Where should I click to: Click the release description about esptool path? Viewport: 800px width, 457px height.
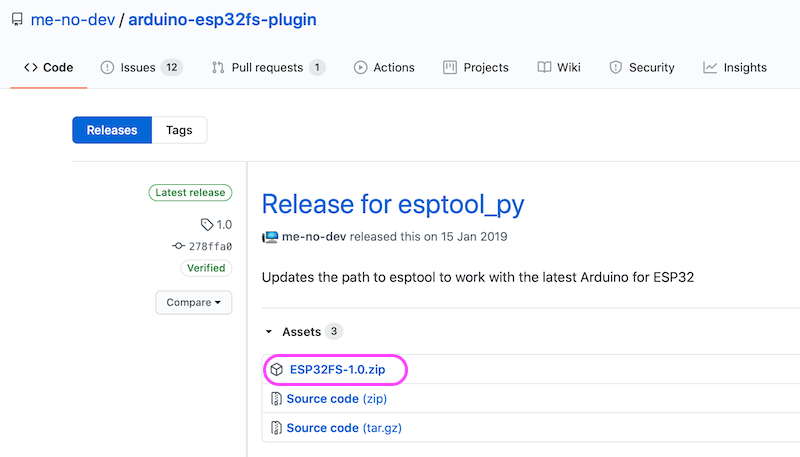(478, 277)
